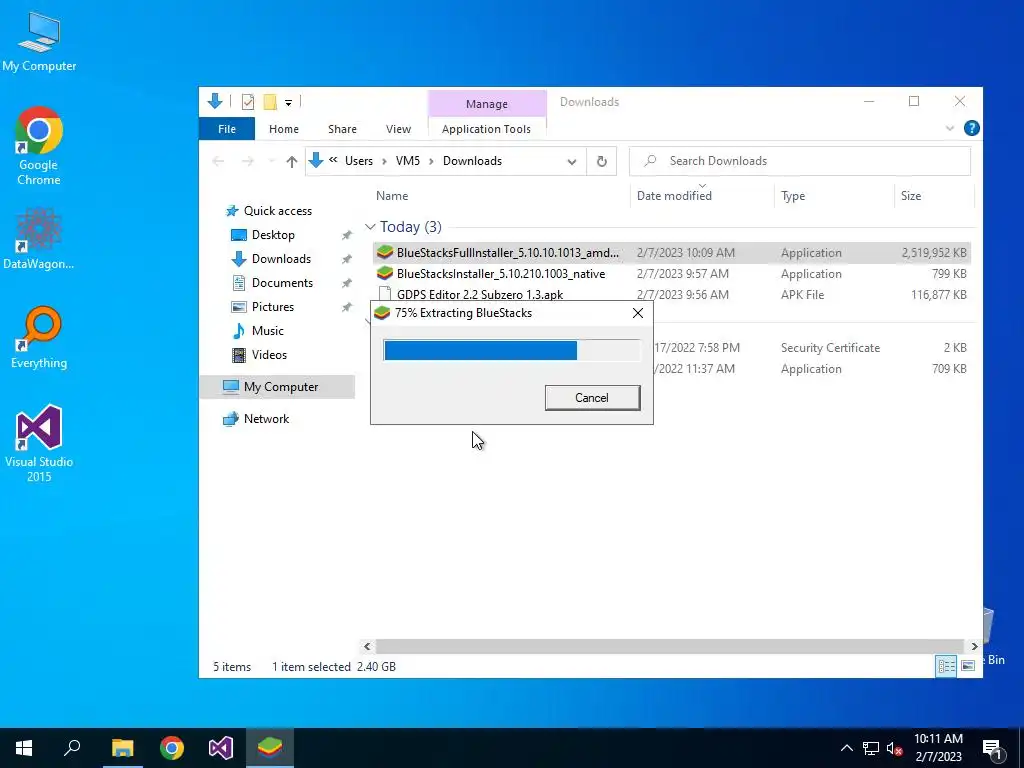The width and height of the screenshot is (1024, 768).
Task: Open the notification center icon
Action: (x=993, y=749)
